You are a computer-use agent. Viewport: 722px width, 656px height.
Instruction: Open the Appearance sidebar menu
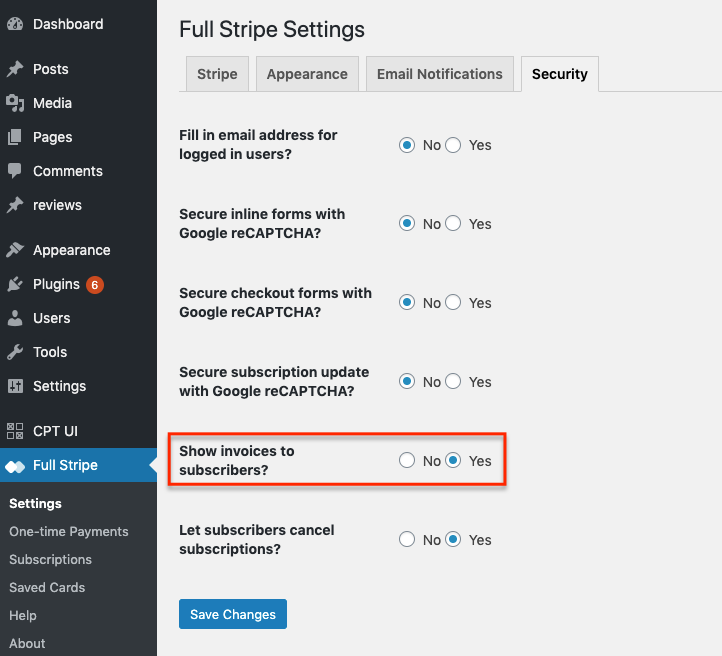[x=71, y=250]
